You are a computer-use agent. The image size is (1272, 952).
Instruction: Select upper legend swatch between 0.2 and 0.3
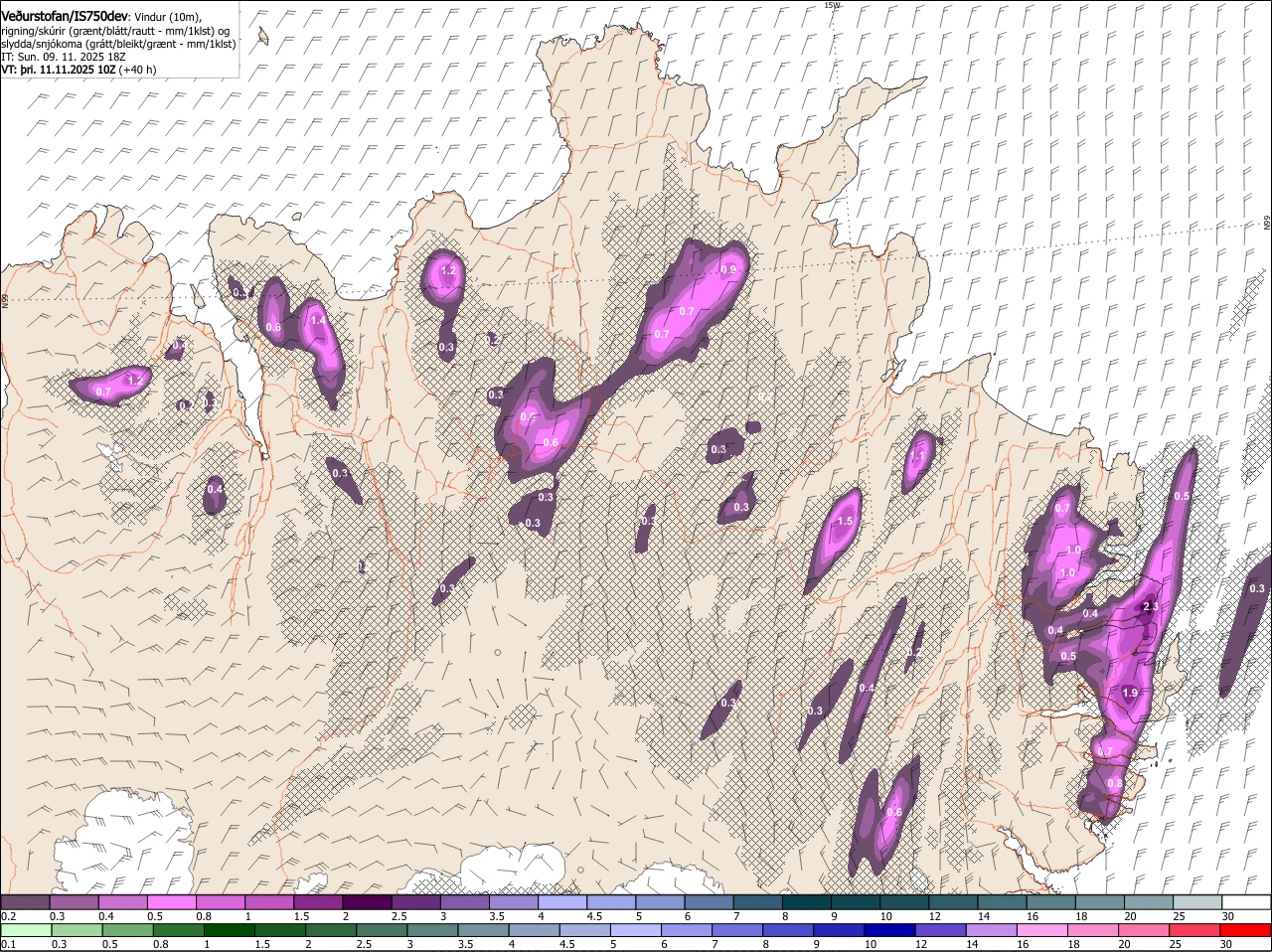click(x=26, y=902)
